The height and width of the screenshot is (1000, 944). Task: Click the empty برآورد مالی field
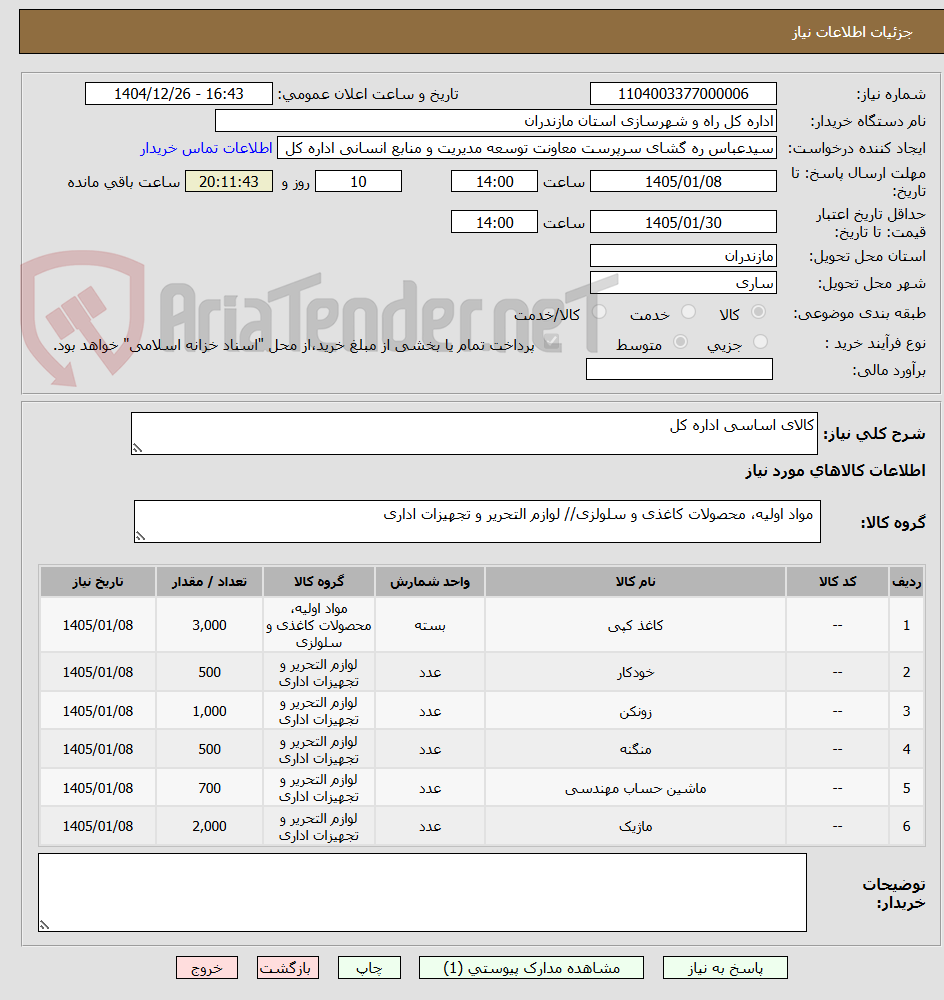tap(679, 369)
